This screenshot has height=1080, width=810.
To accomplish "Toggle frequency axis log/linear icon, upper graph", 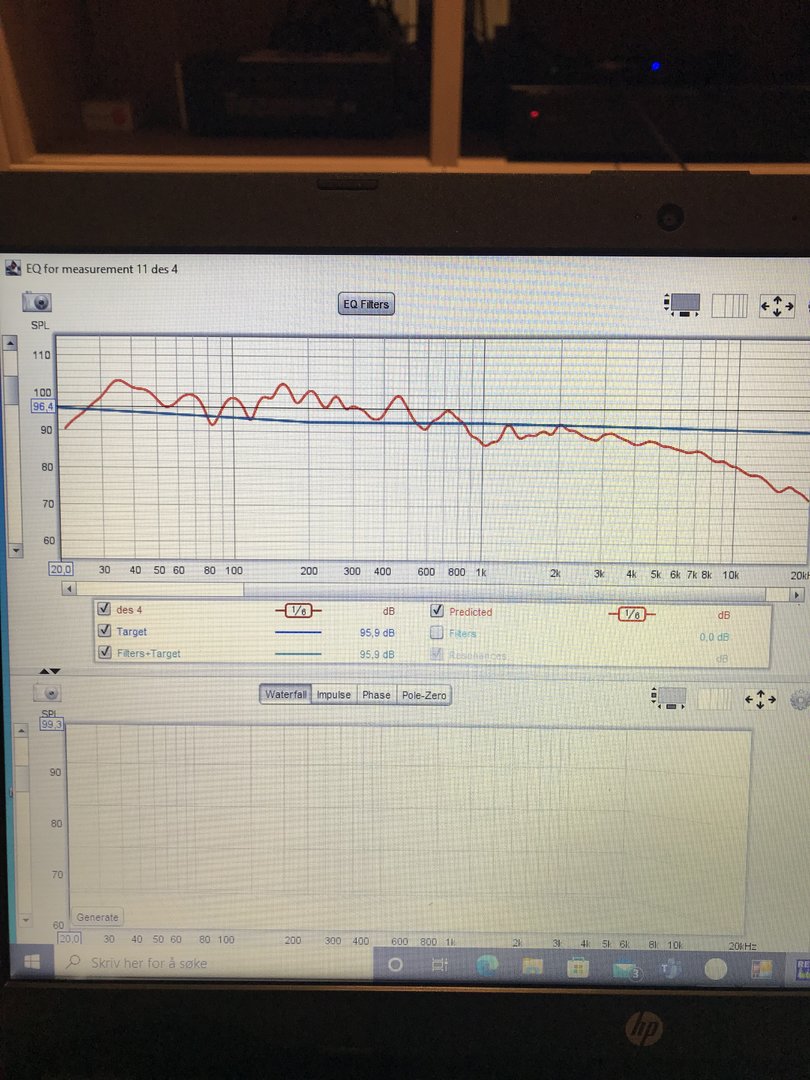I will click(729, 305).
